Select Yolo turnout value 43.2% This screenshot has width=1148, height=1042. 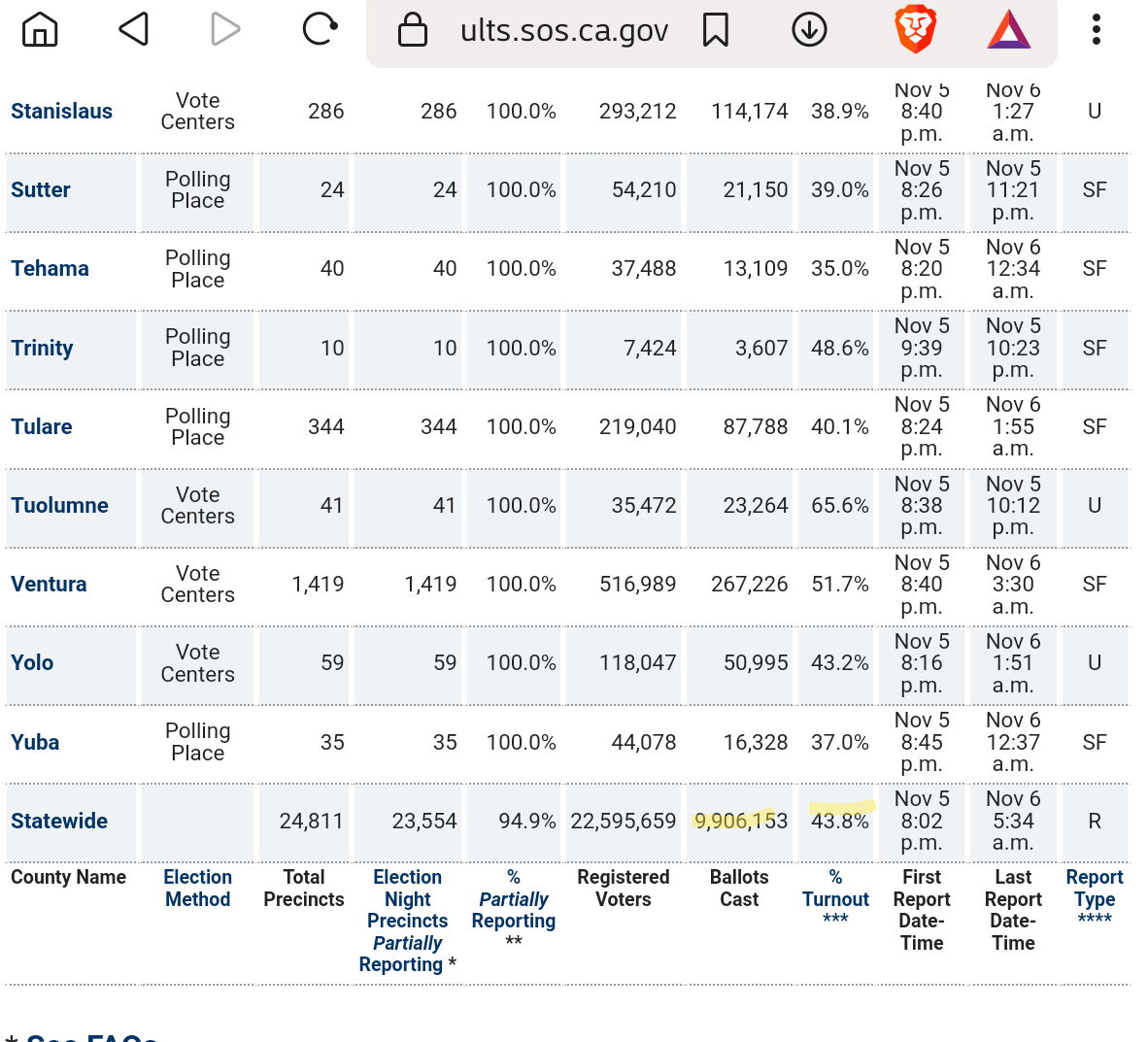click(840, 662)
